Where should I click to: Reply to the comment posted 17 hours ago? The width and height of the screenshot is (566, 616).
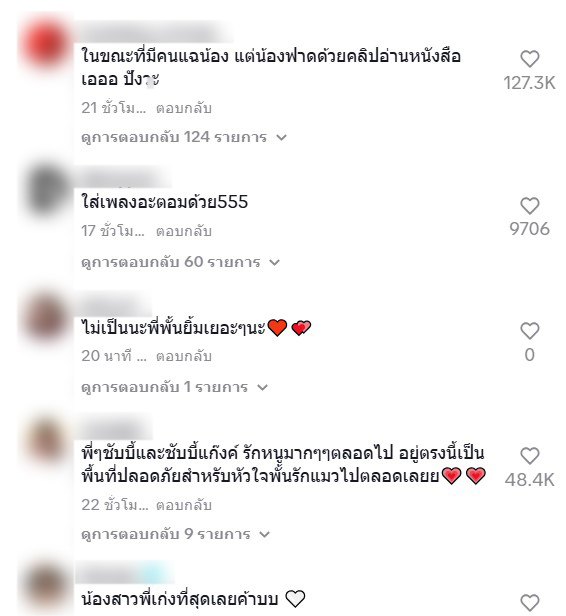[x=184, y=231]
